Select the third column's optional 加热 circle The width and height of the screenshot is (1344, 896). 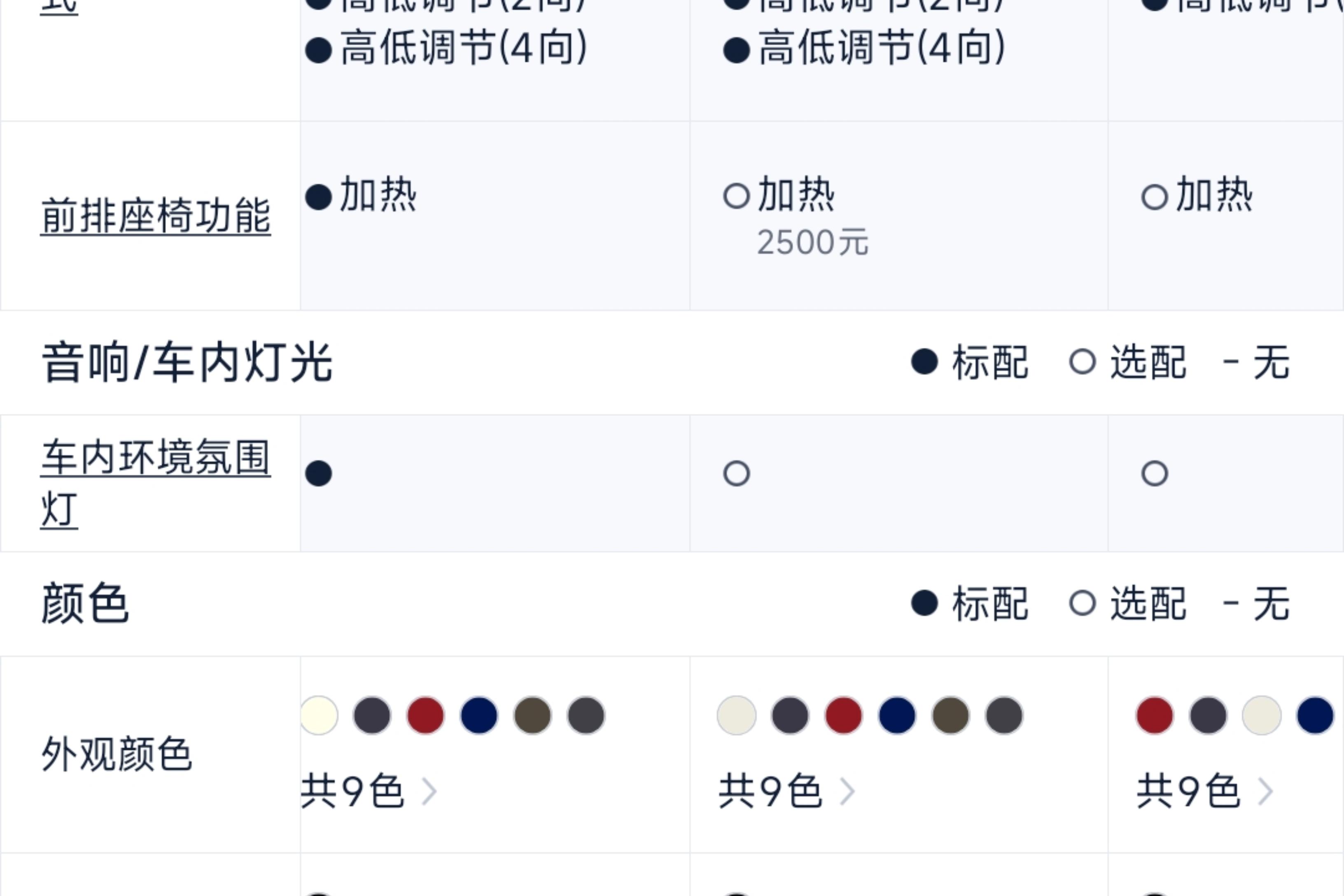[x=1154, y=197]
